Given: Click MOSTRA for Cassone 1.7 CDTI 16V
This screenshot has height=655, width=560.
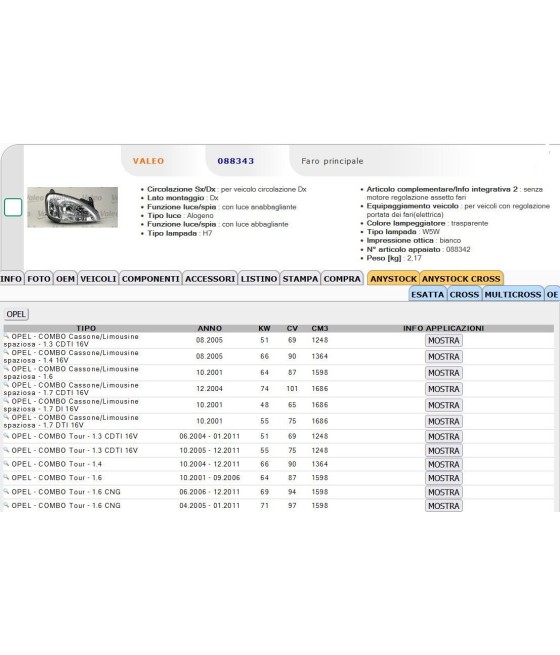Looking at the screenshot, I should click(443, 389).
